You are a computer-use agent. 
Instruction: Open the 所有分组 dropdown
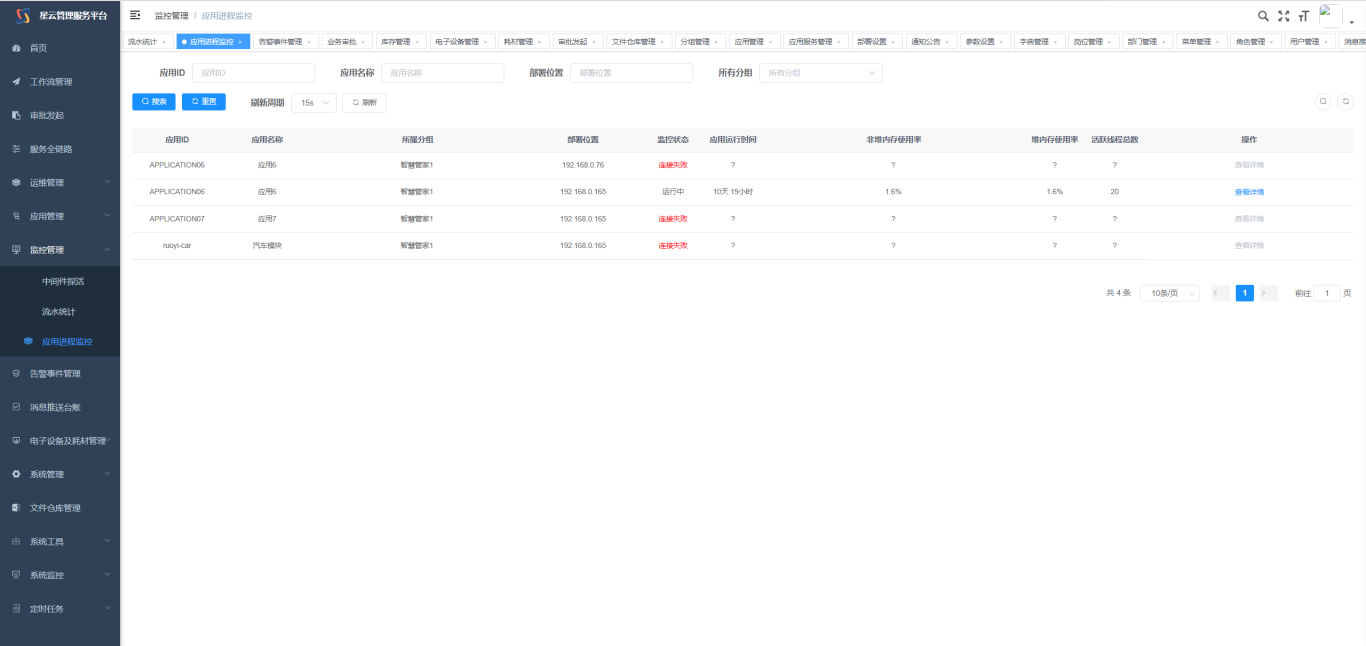tap(820, 73)
